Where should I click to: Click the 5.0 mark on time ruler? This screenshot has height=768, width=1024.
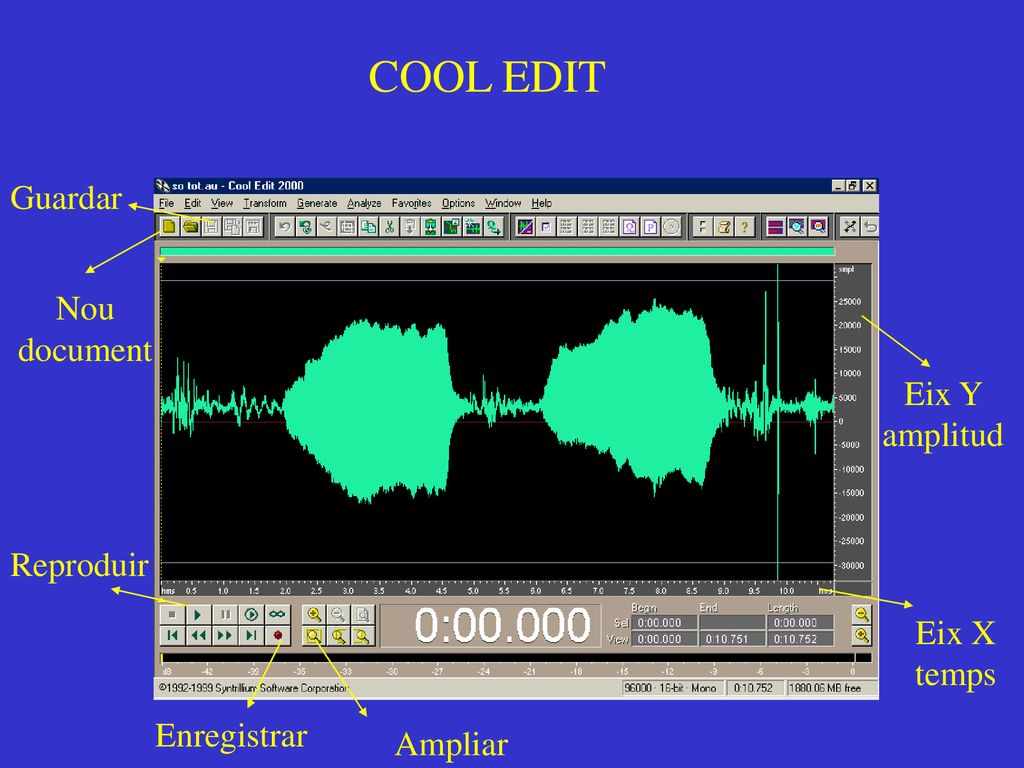tap(473, 590)
